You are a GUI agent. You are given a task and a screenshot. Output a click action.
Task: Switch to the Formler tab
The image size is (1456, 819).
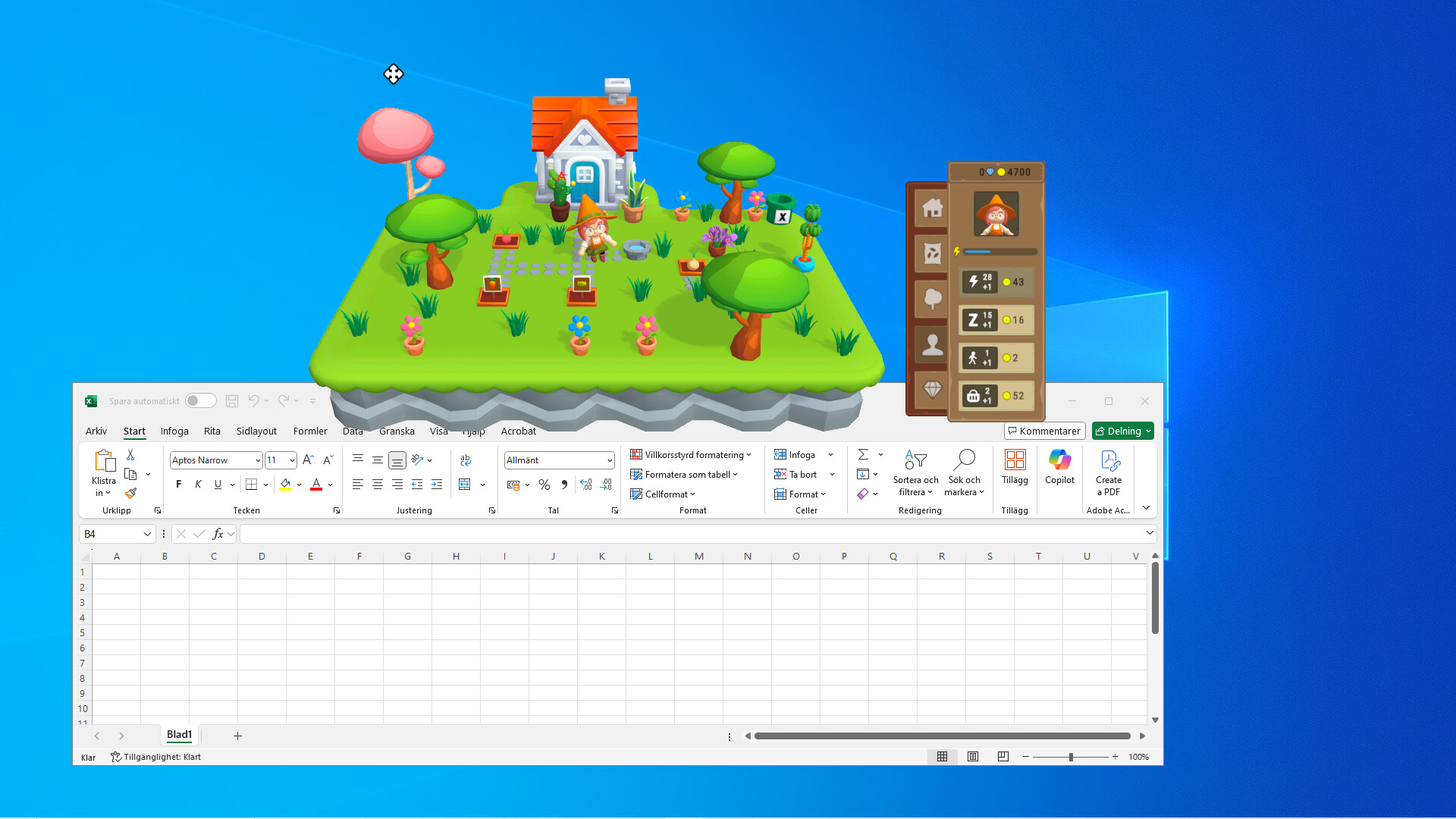(x=310, y=431)
